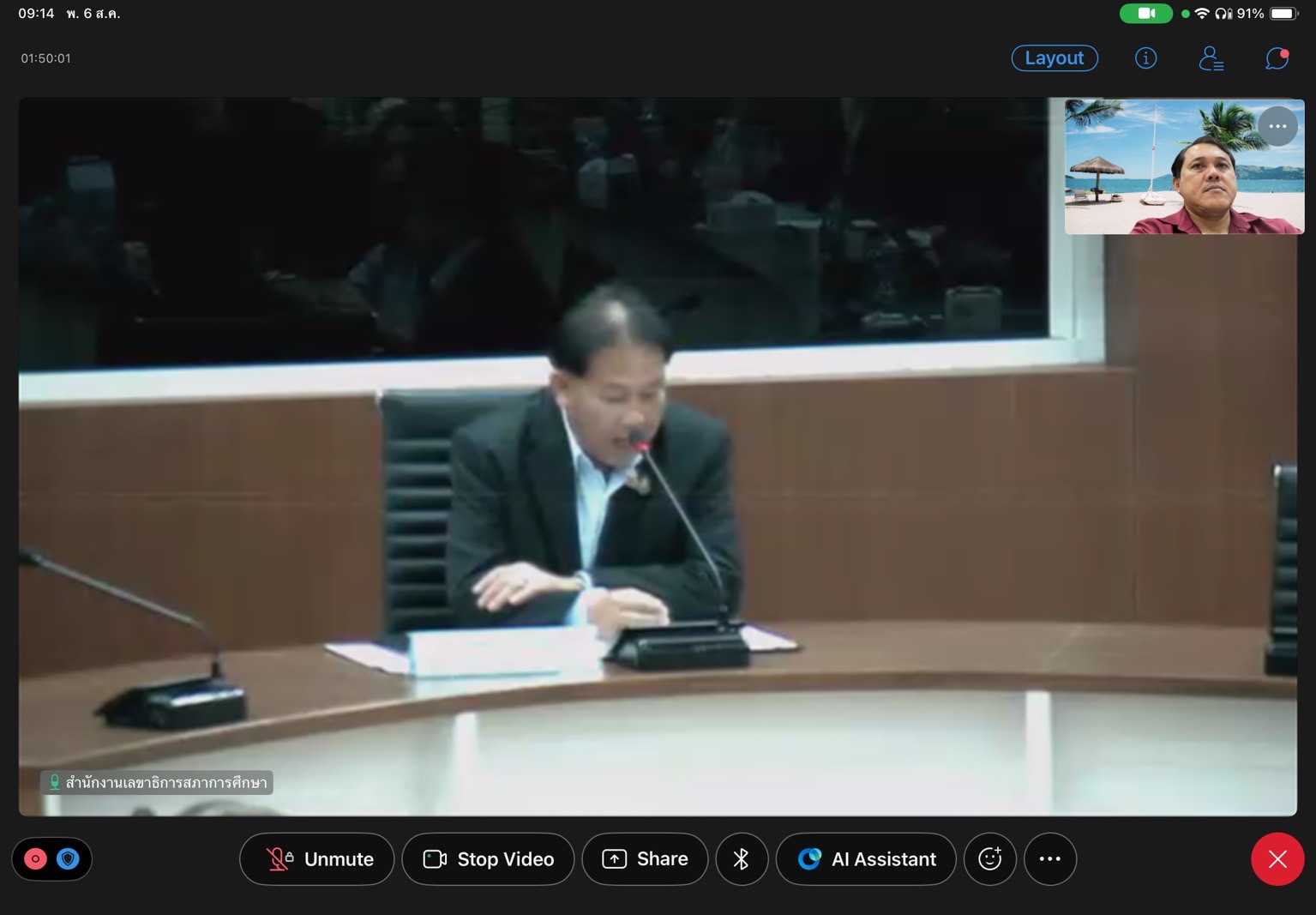Open Bluetooth audio device options
The image size is (1316, 915).
(x=742, y=858)
